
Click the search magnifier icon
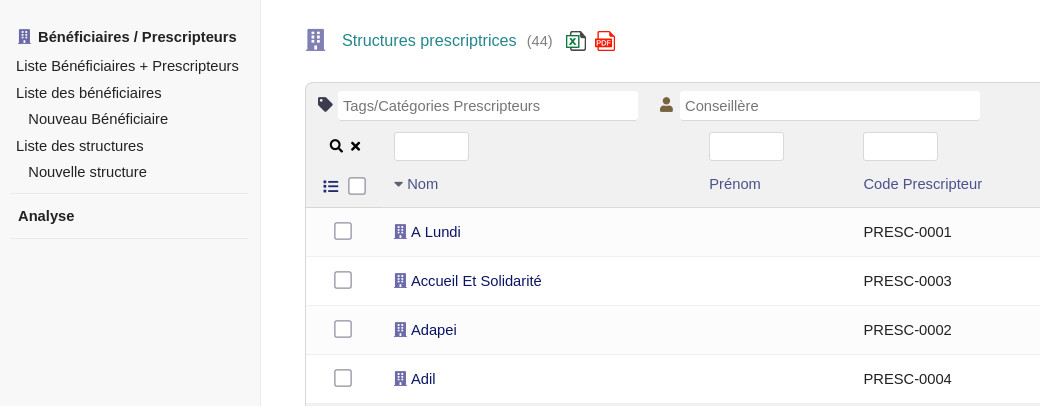pos(336,146)
